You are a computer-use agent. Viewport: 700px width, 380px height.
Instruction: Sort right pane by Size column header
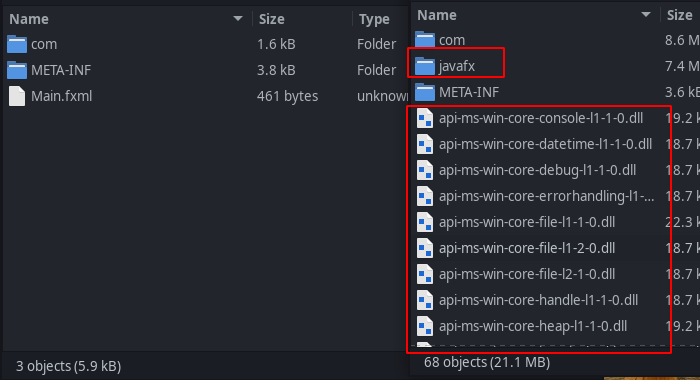pos(679,15)
